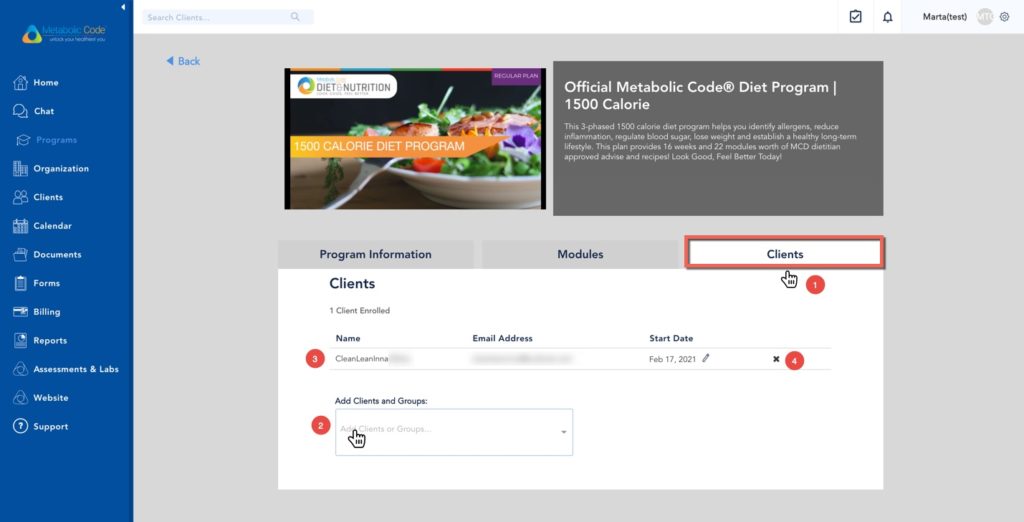Click the Start Date column header
The height and width of the screenshot is (522, 1024).
(671, 338)
